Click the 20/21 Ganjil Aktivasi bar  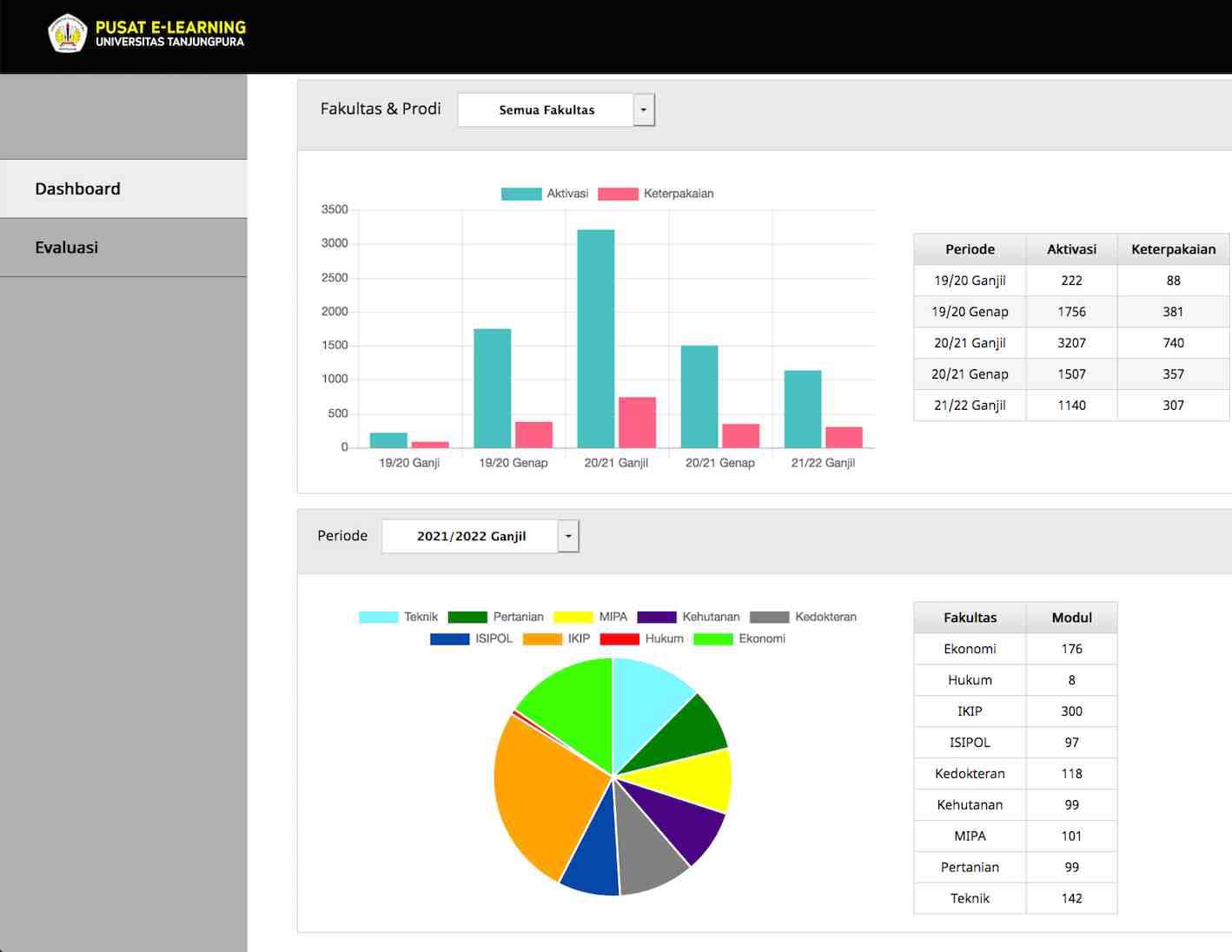pos(595,339)
